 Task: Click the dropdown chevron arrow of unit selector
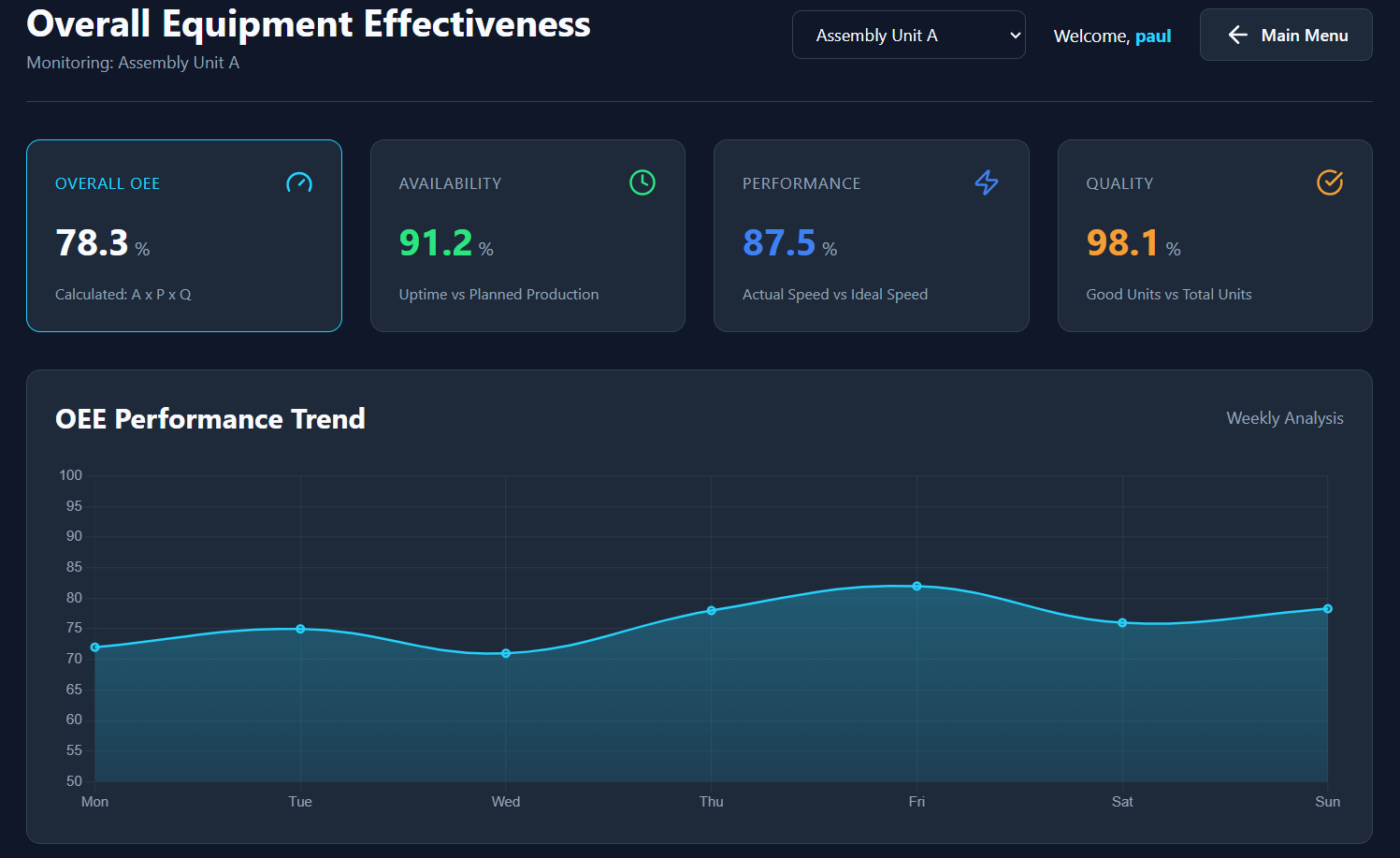[x=1015, y=36]
